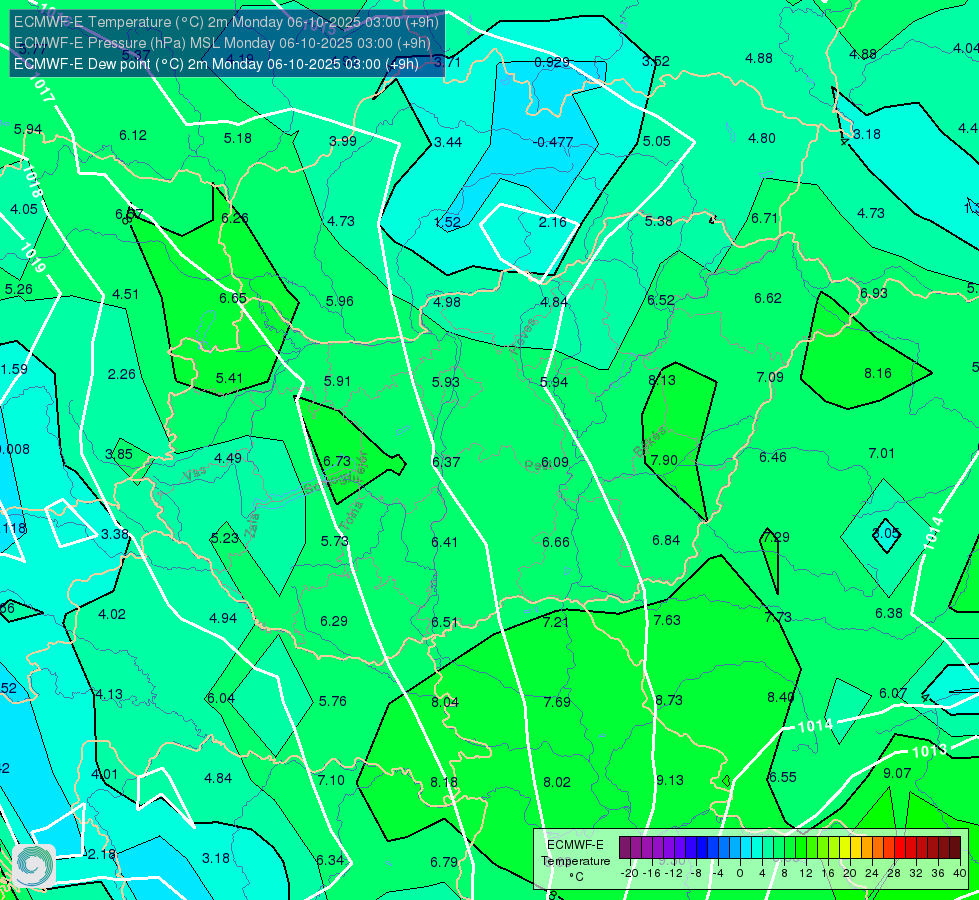Screen dimensions: 979x900
Task: Click the 7.10 temperature value
Action: (x=331, y=780)
